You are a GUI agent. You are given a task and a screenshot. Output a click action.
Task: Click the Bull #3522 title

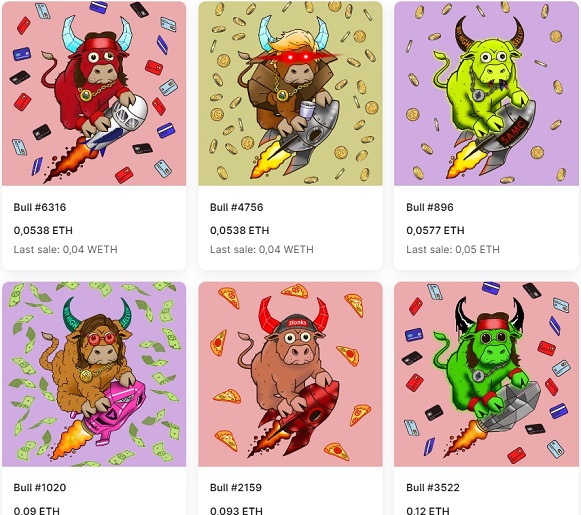click(433, 488)
